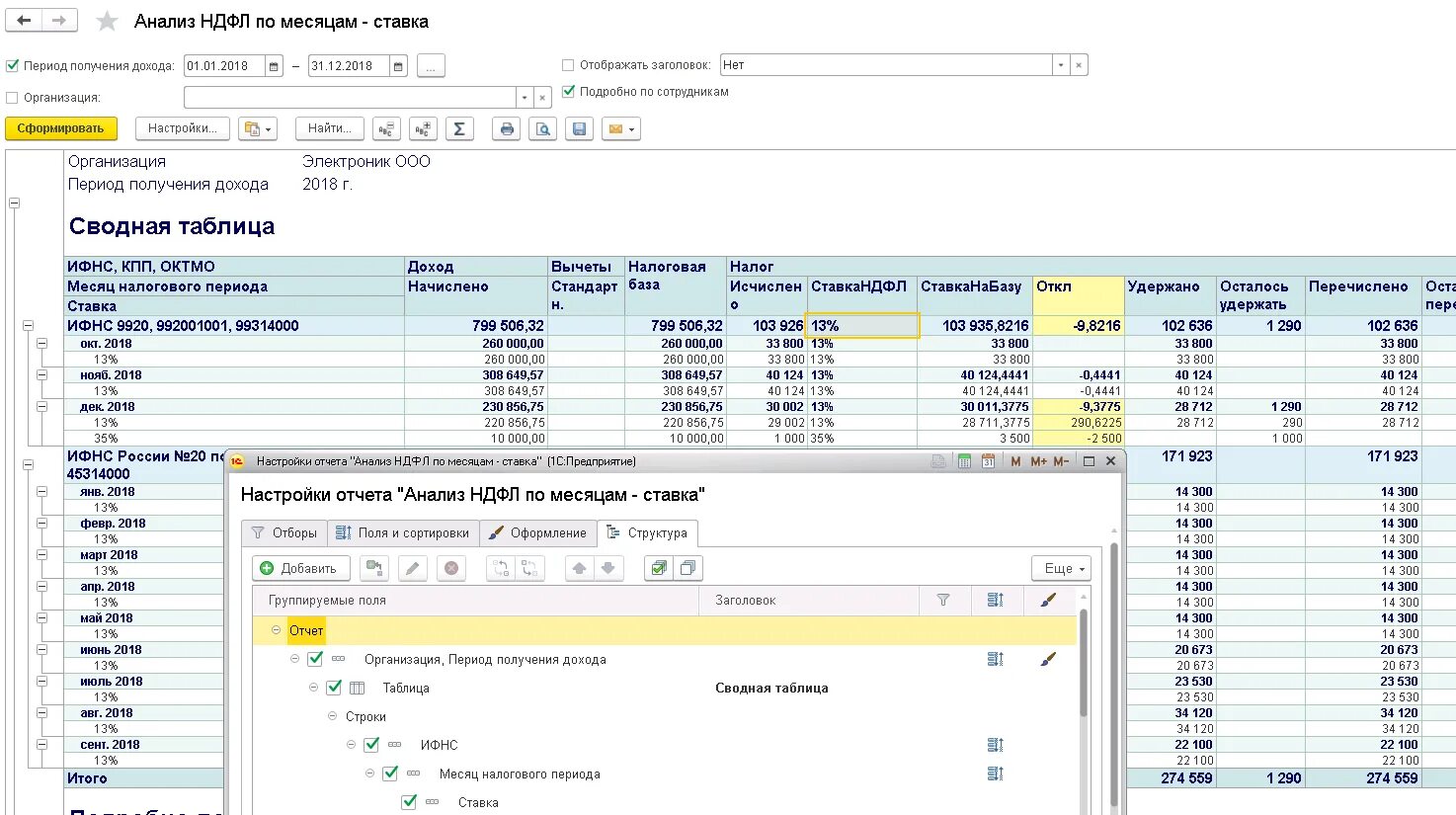
Task: Expand all groups icon in report toolbar
Action: (x=424, y=128)
